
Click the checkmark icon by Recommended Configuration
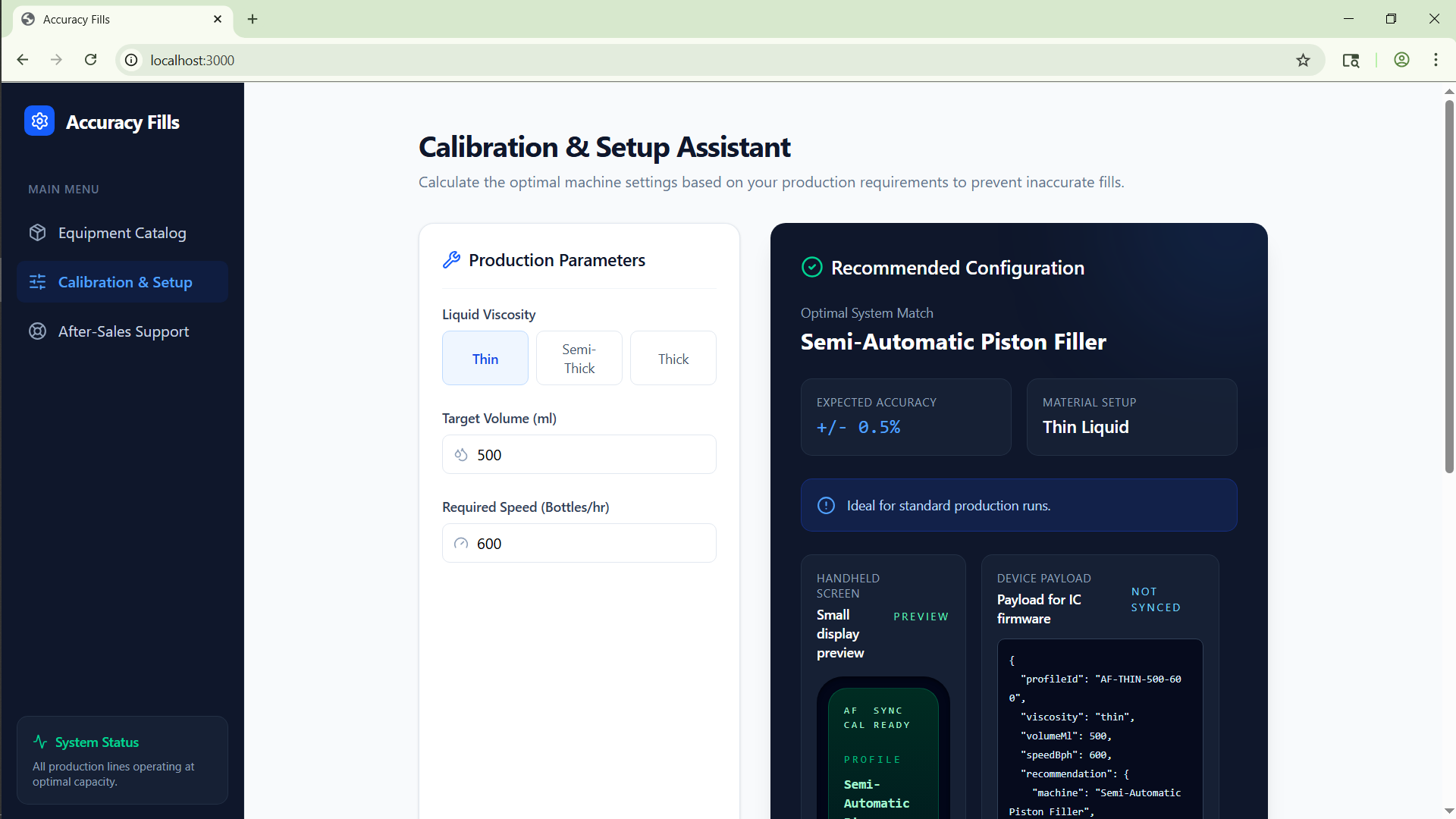[x=811, y=268]
